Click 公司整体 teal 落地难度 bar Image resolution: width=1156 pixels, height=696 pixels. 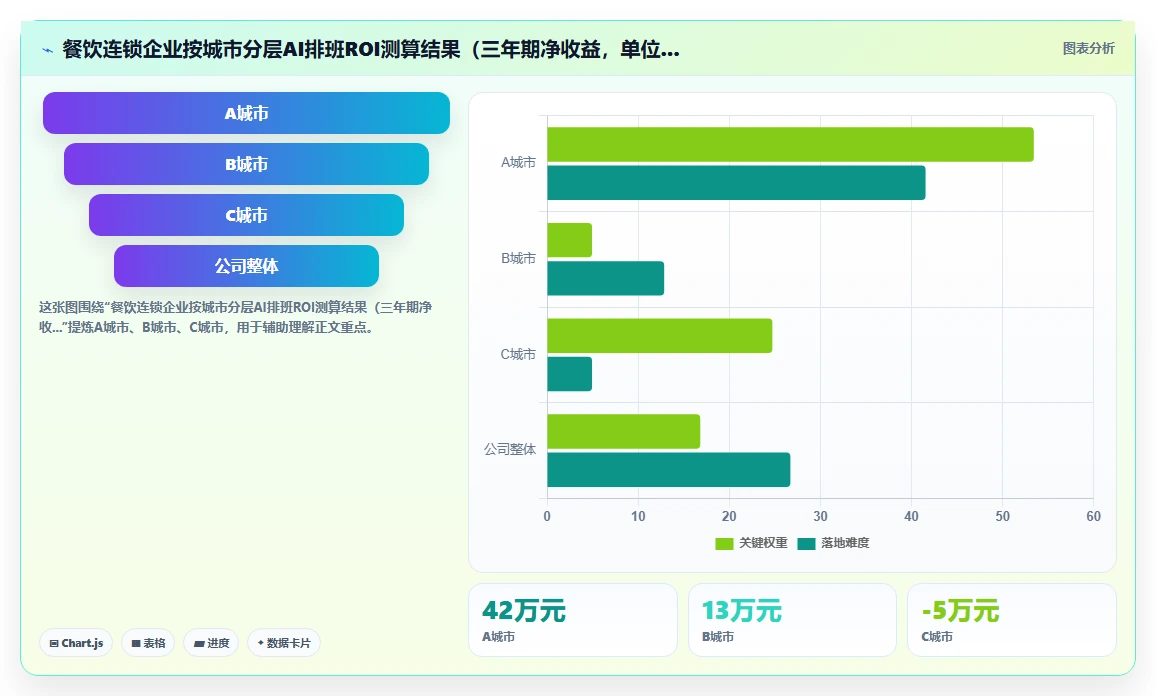(669, 470)
